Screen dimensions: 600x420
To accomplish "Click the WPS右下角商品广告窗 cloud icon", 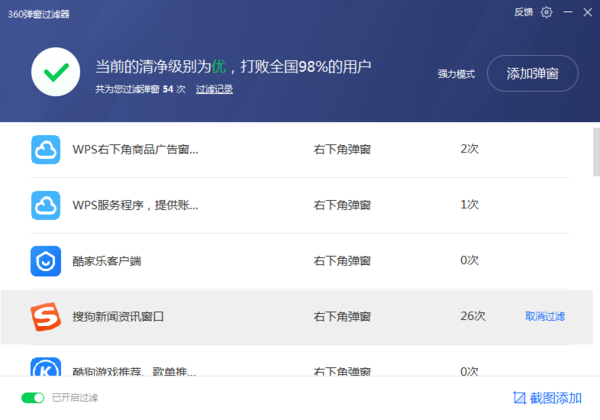I will pos(46,149).
